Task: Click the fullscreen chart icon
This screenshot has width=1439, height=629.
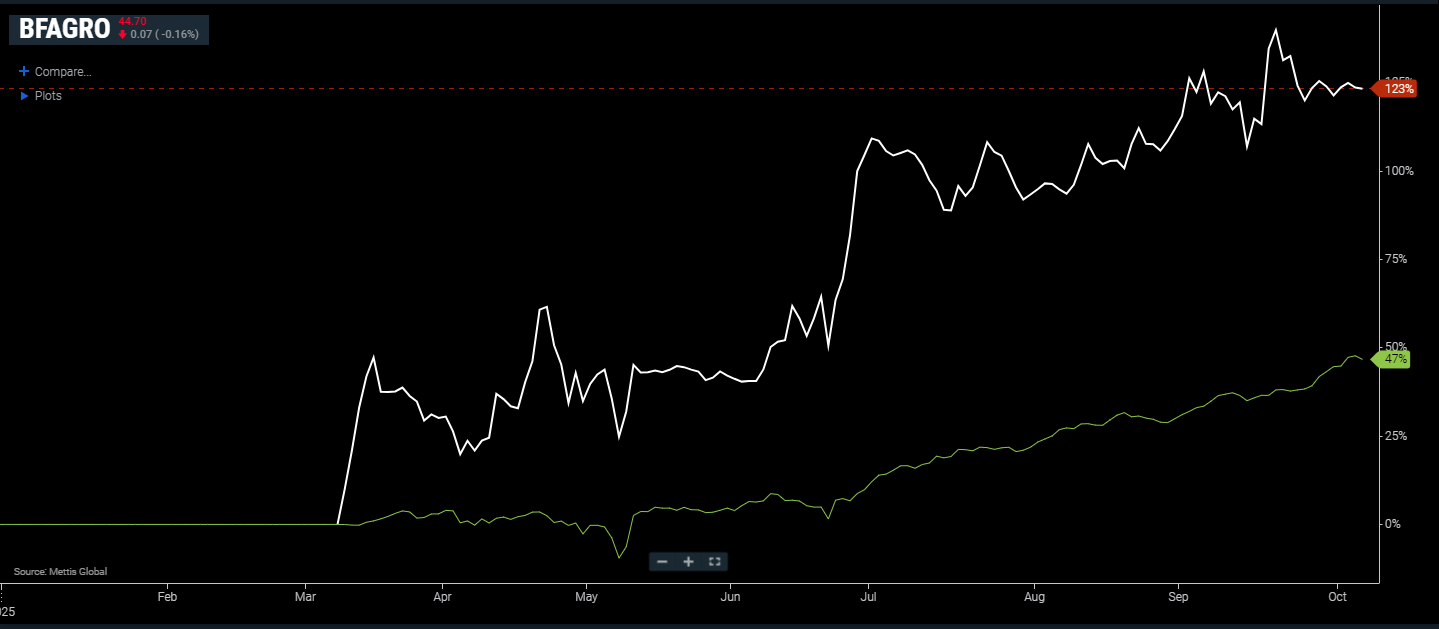Action: [714, 562]
